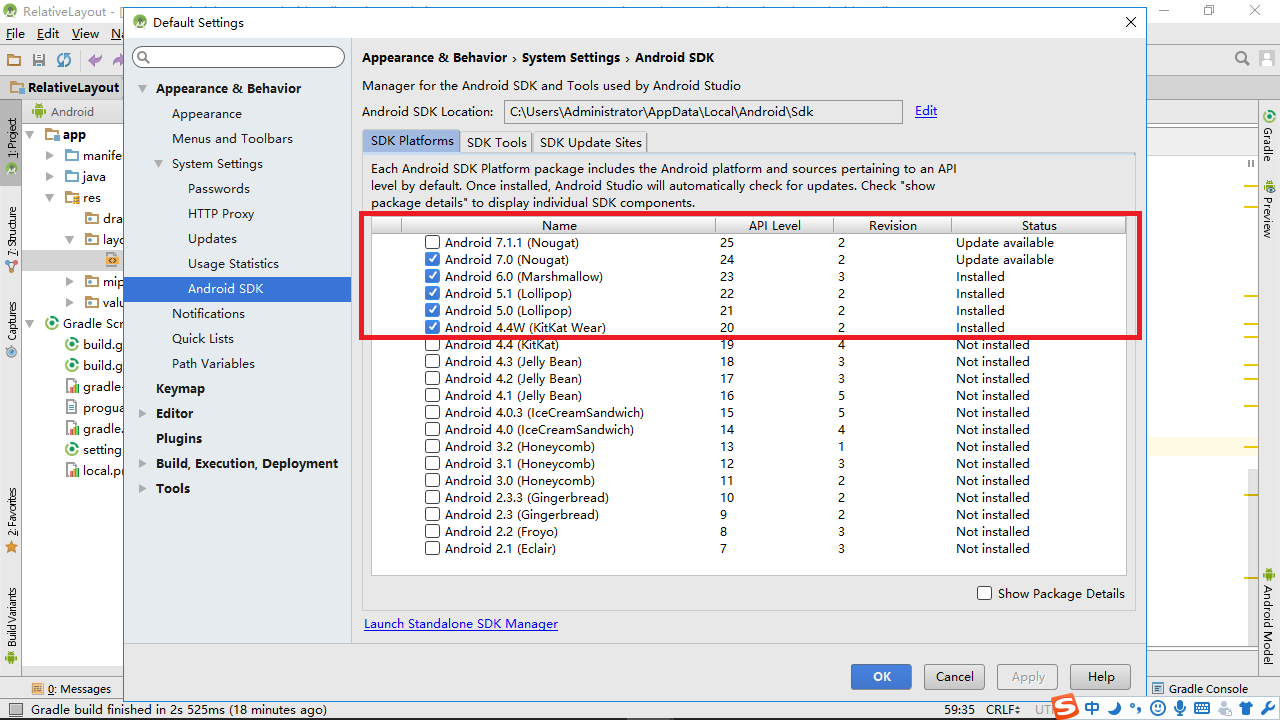Click the moon icon in IME toolbar
Screen dimensions: 1280x720
pyautogui.click(x=1114, y=709)
